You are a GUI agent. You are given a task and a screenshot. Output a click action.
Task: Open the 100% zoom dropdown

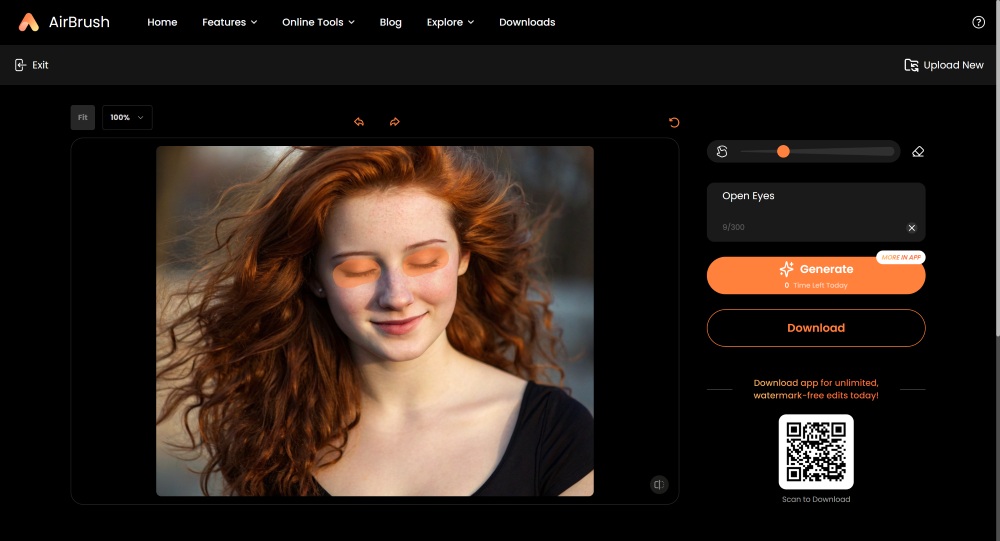click(x=127, y=117)
